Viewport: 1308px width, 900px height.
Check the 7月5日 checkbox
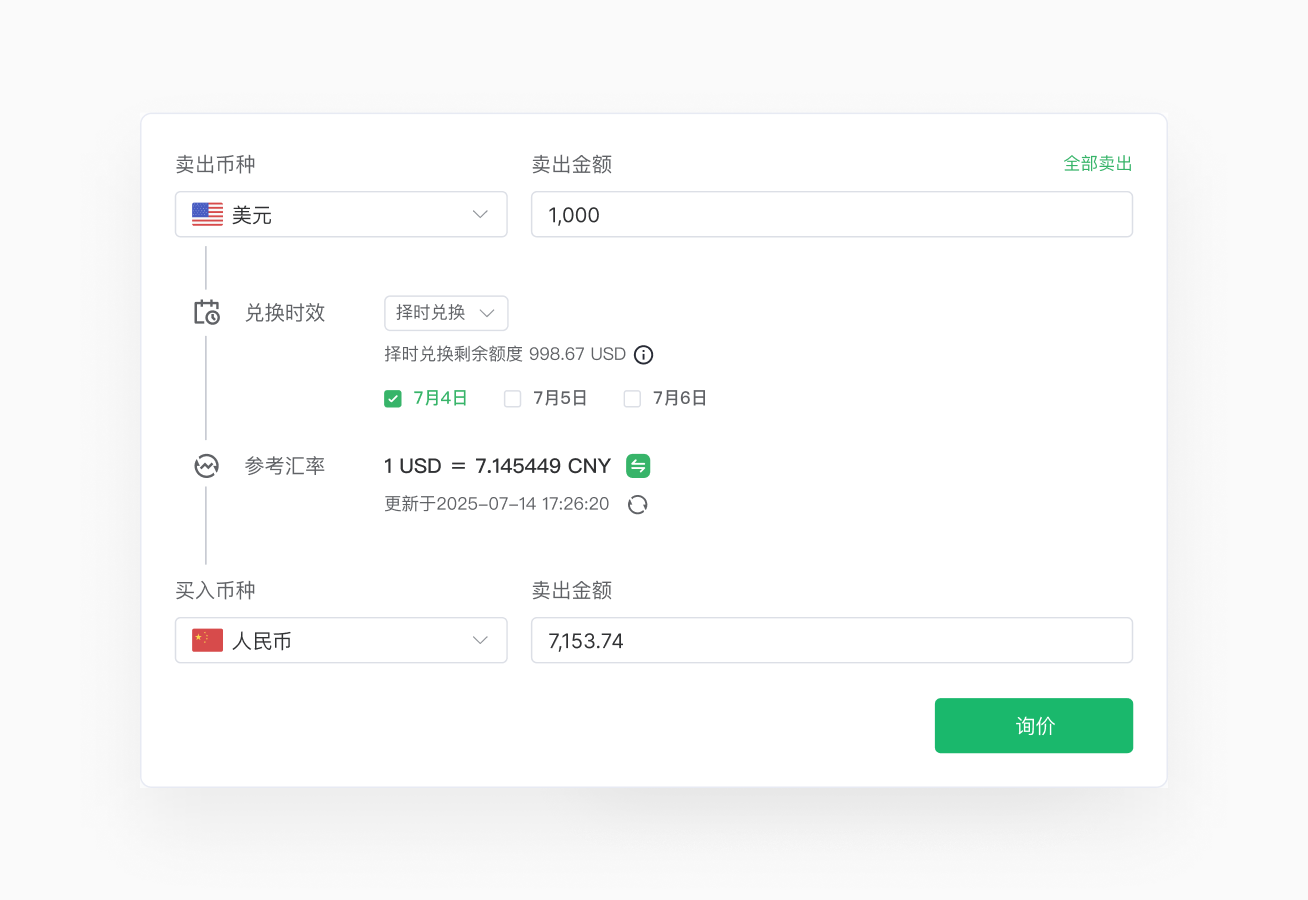pyautogui.click(x=513, y=399)
